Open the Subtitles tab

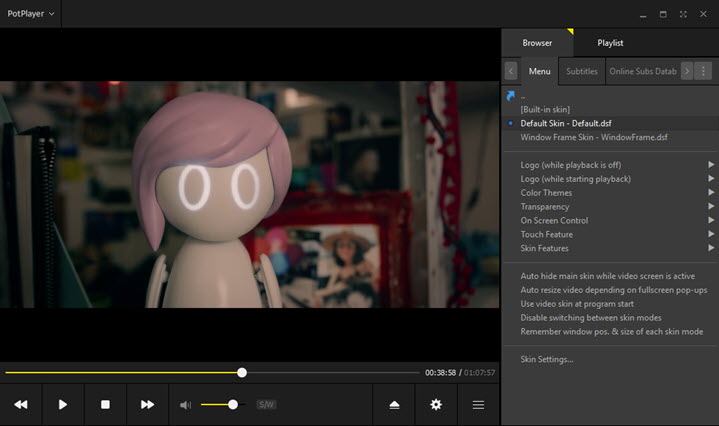click(582, 71)
